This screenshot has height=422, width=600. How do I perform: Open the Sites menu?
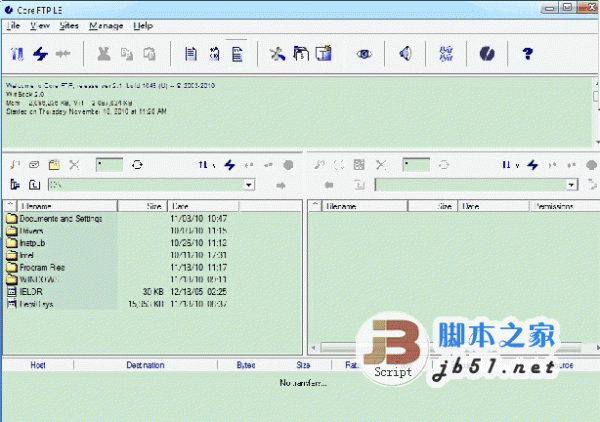coord(69,26)
